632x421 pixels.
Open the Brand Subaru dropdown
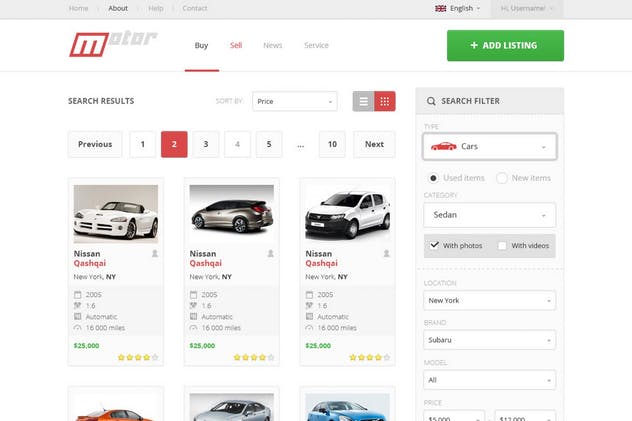click(490, 340)
